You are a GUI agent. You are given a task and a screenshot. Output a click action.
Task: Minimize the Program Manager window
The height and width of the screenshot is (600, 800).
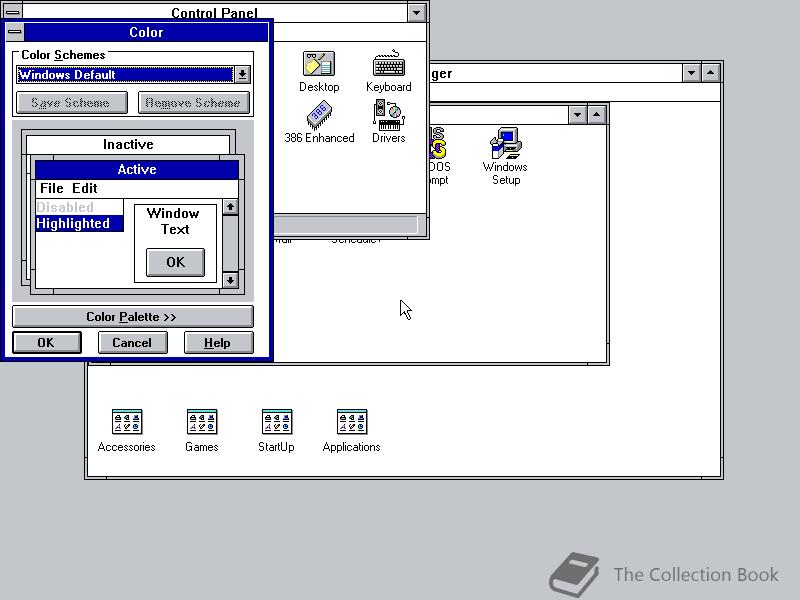pos(691,73)
